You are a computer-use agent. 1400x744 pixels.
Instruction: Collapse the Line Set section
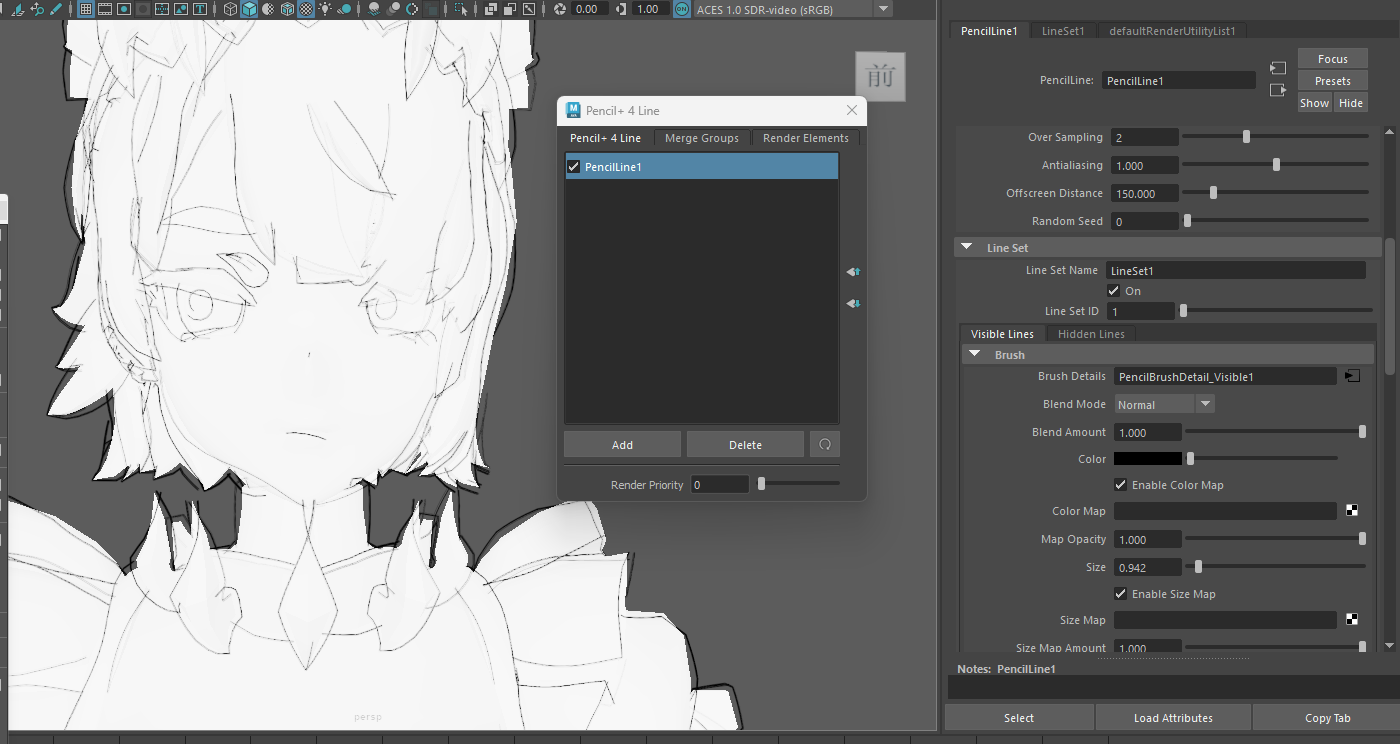(x=967, y=248)
